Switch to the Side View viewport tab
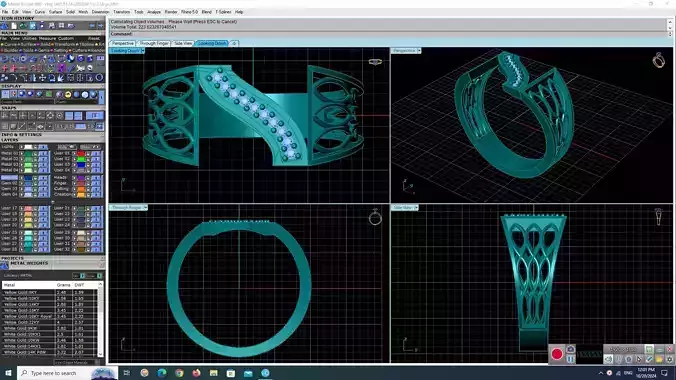 183,43
